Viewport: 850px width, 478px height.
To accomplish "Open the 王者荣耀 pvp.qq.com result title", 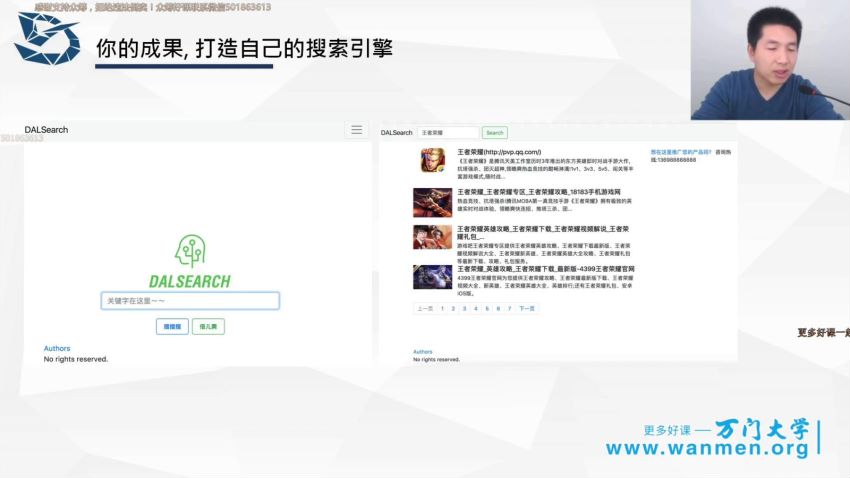I will pos(499,152).
